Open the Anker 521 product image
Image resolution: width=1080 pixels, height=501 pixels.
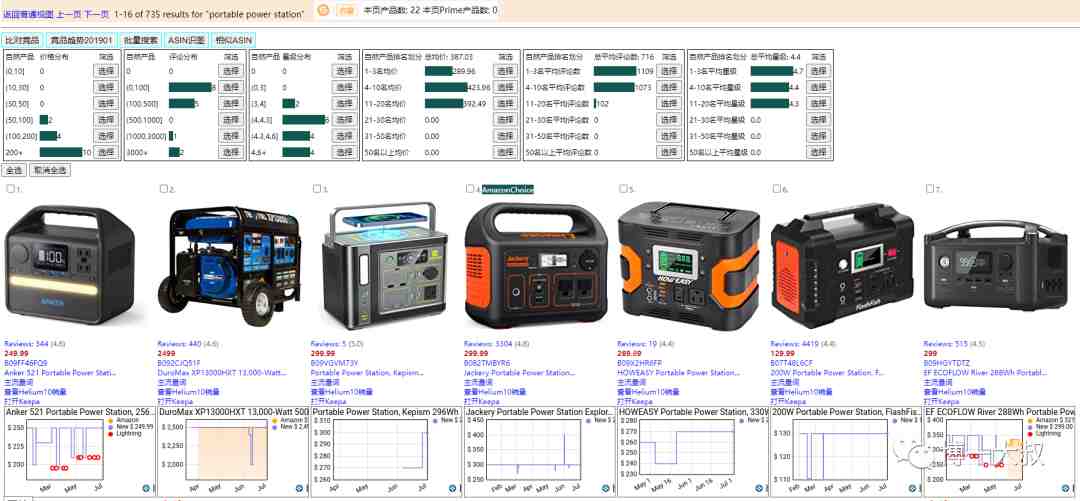click(70, 265)
